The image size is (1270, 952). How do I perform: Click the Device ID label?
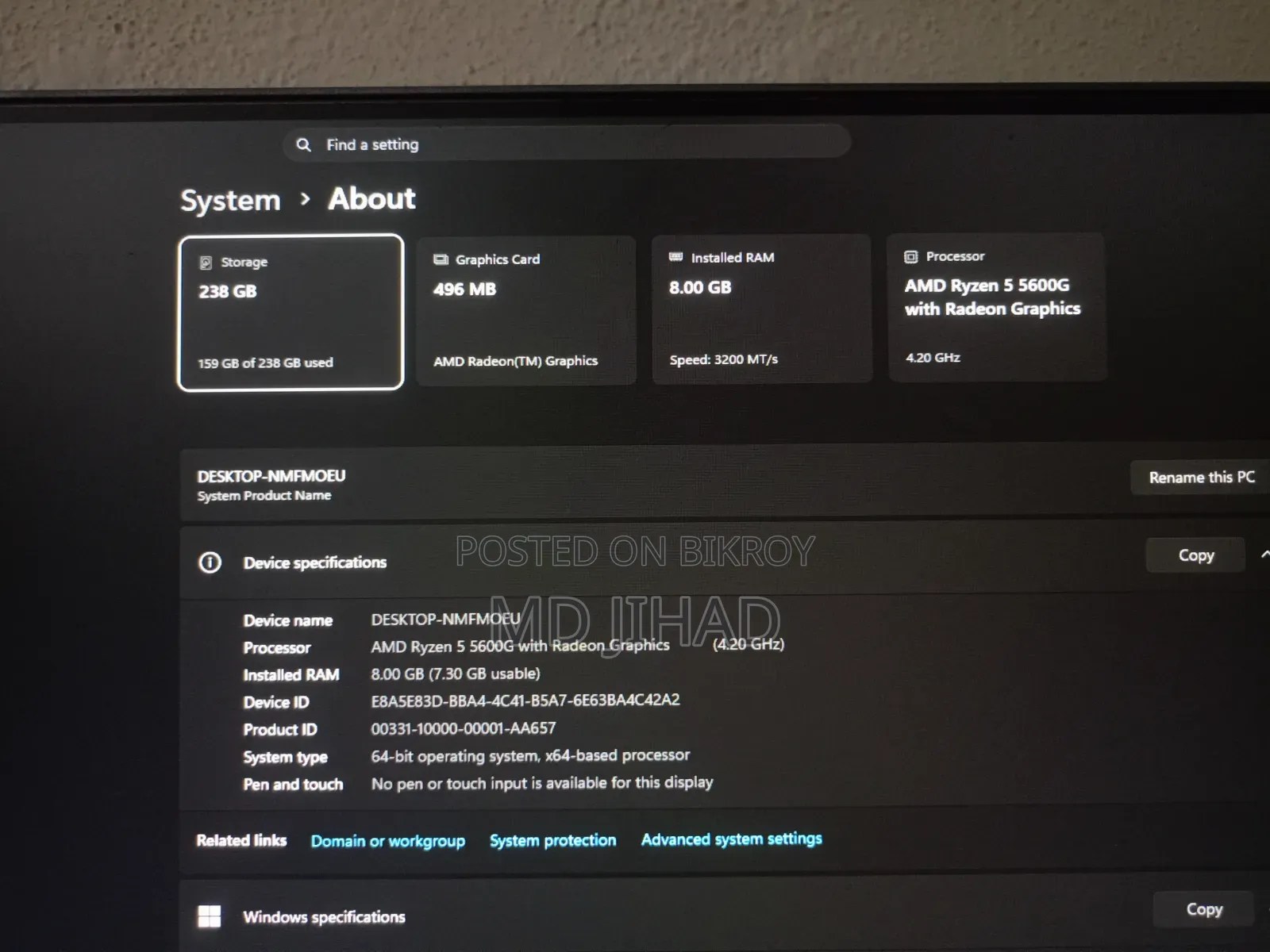pyautogui.click(x=275, y=702)
